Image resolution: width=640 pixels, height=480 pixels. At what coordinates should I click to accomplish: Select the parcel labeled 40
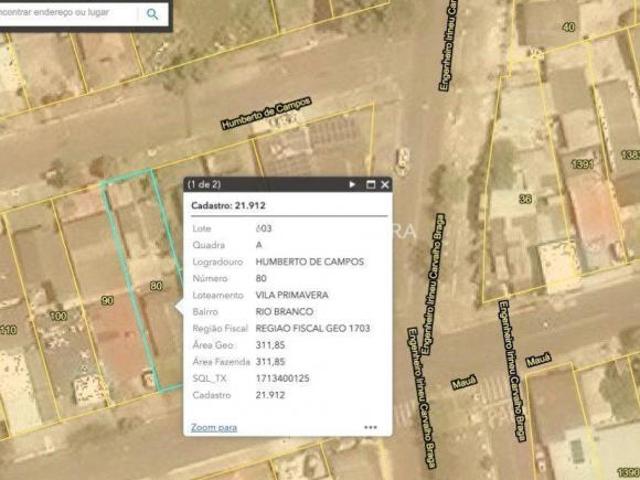point(568,27)
